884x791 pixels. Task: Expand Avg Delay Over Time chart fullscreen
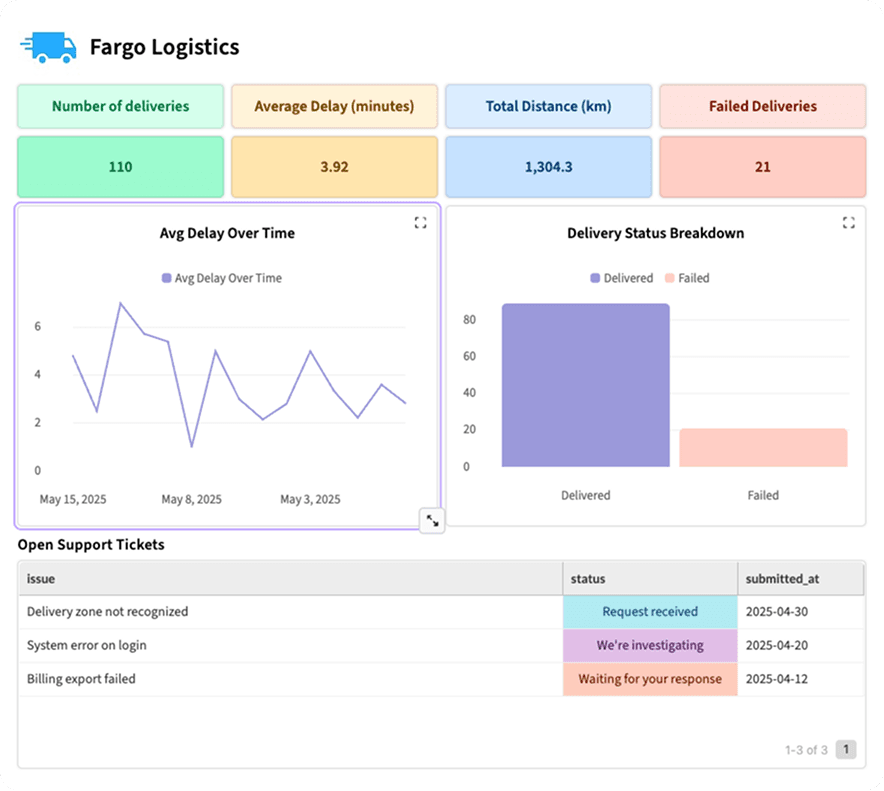click(x=421, y=223)
